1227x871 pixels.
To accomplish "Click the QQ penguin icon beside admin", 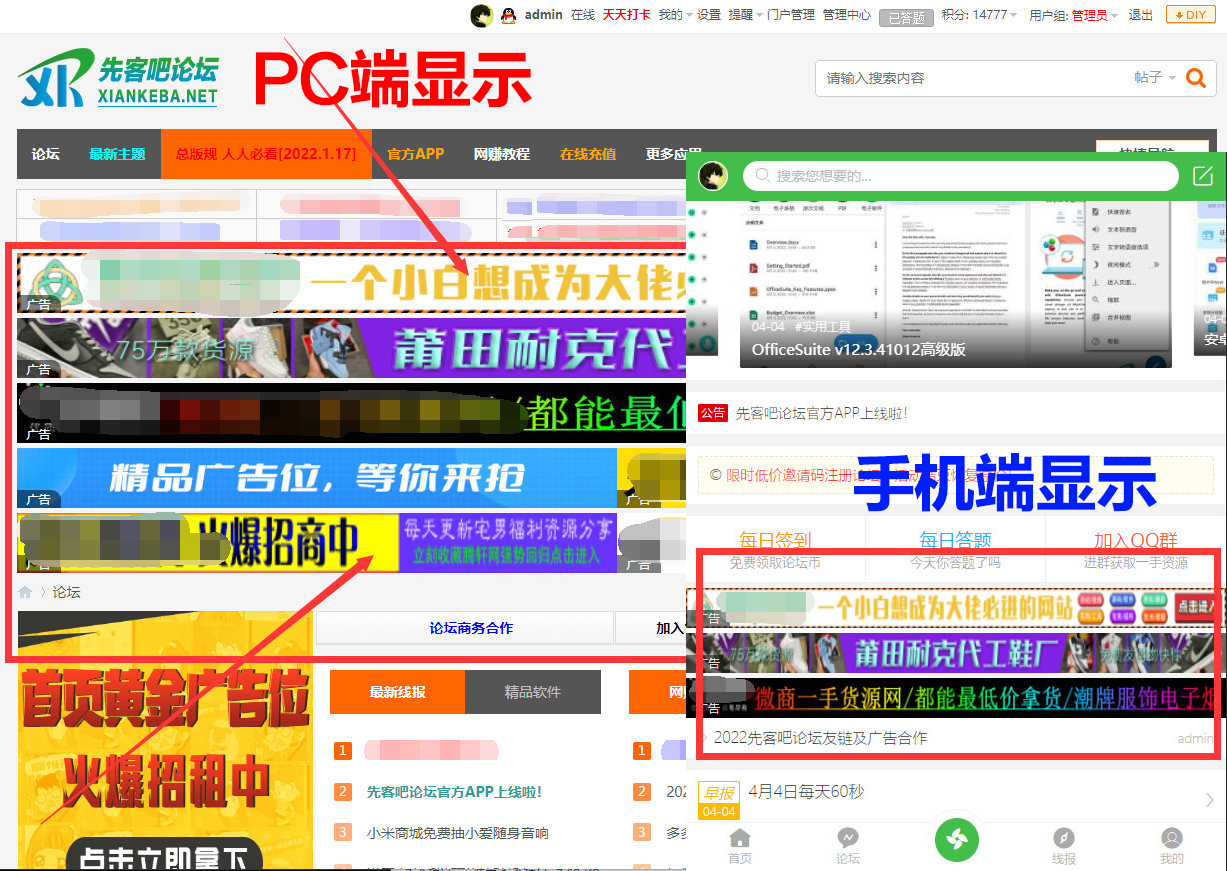I will point(508,15).
